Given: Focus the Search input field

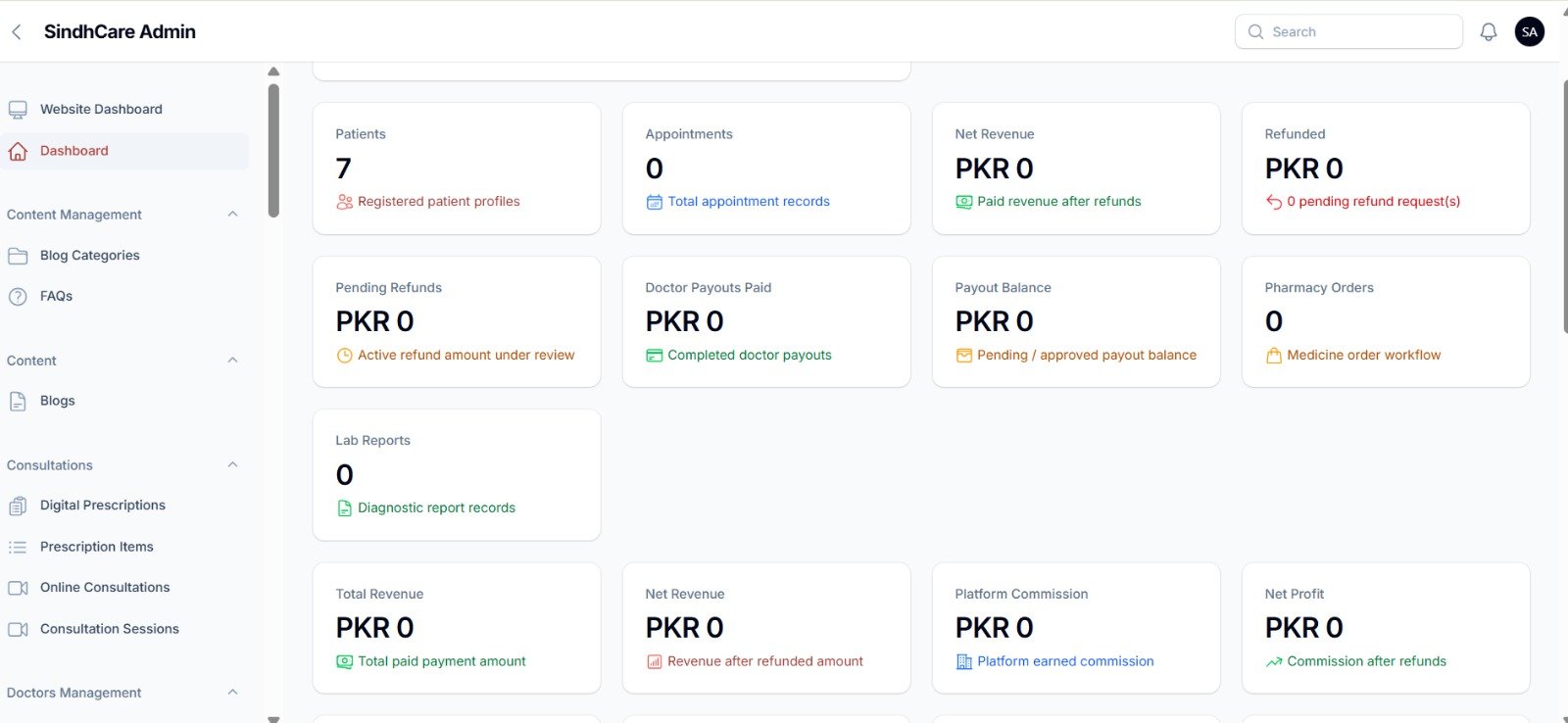Looking at the screenshot, I should click(x=1348, y=32).
